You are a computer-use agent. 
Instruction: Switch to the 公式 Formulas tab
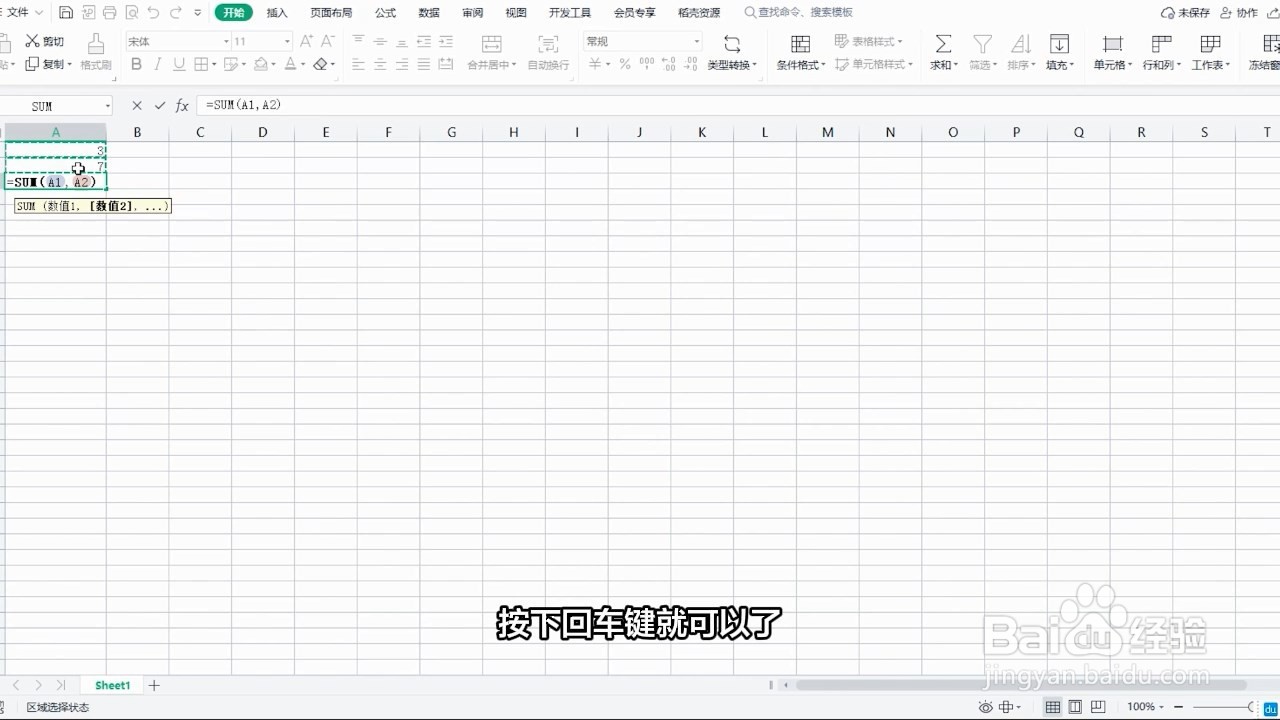click(x=385, y=13)
